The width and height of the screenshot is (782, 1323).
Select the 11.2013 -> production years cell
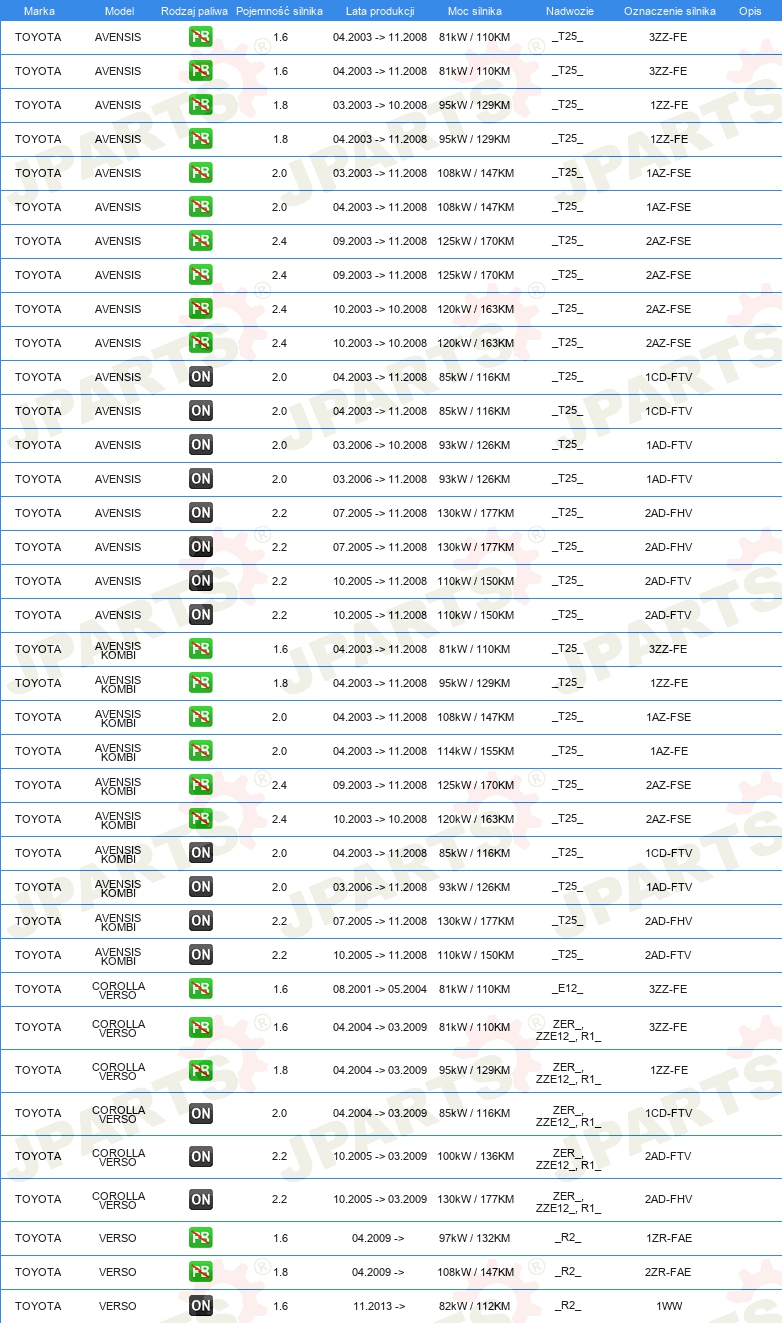(379, 1306)
